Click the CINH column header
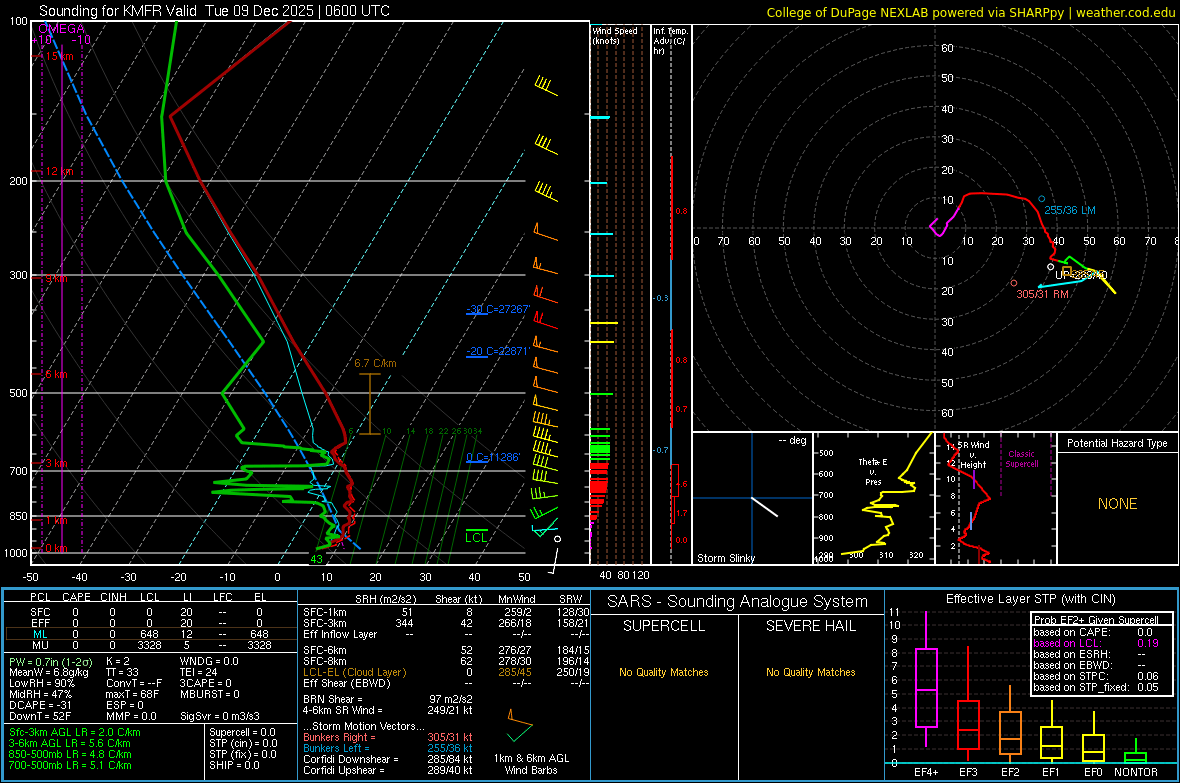 pos(114,597)
